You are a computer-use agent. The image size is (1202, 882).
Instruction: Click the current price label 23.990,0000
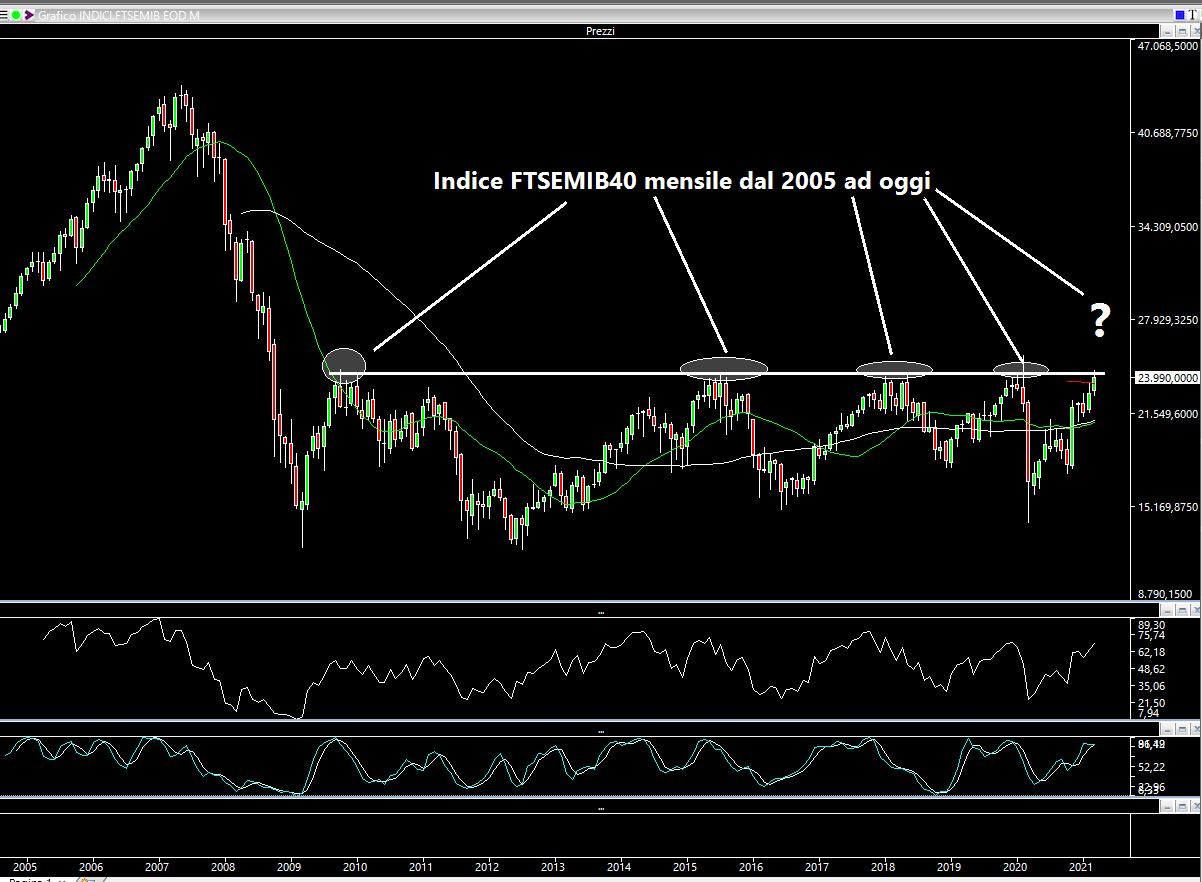(x=1168, y=378)
